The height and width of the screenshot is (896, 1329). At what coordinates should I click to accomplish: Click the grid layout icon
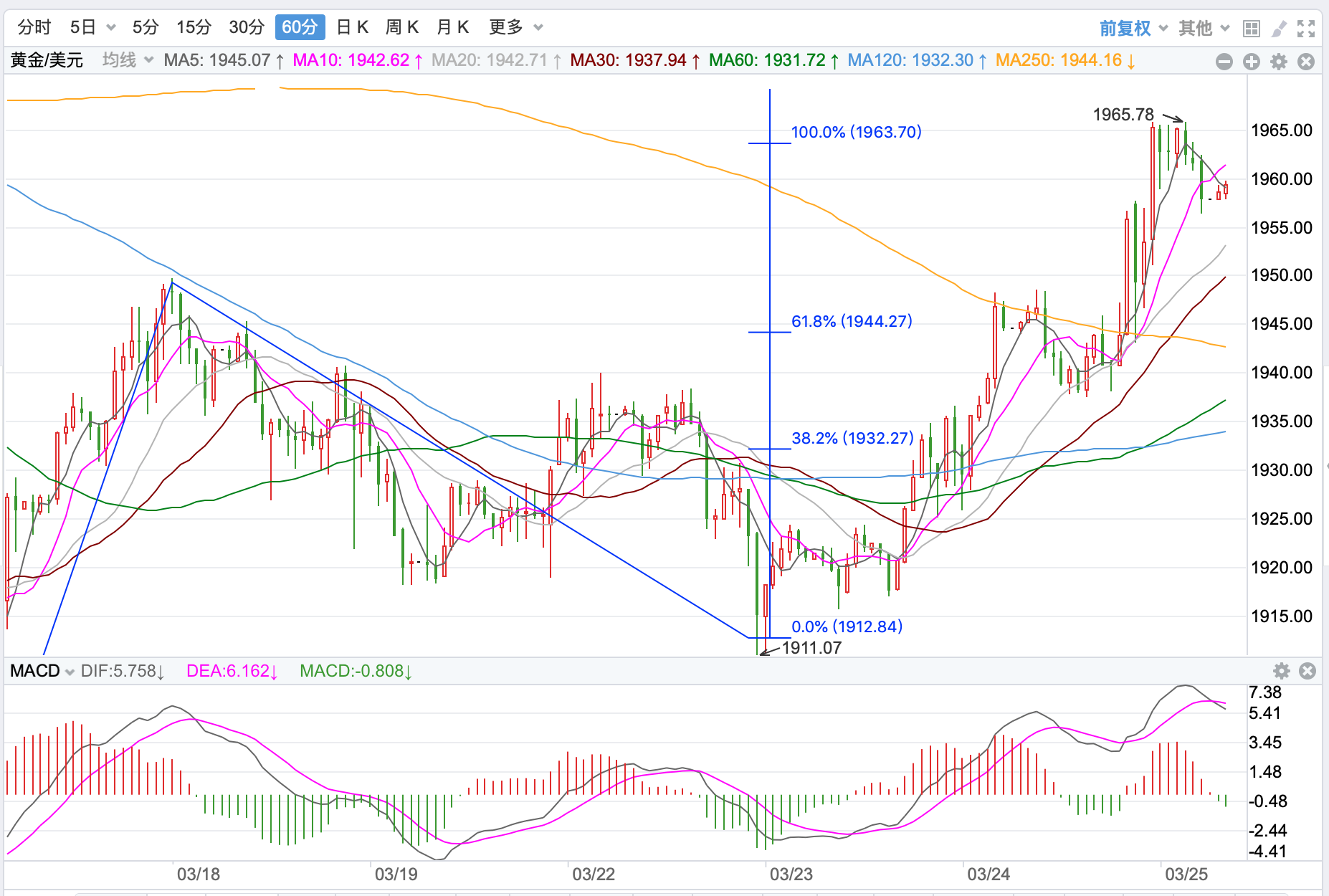[1252, 29]
